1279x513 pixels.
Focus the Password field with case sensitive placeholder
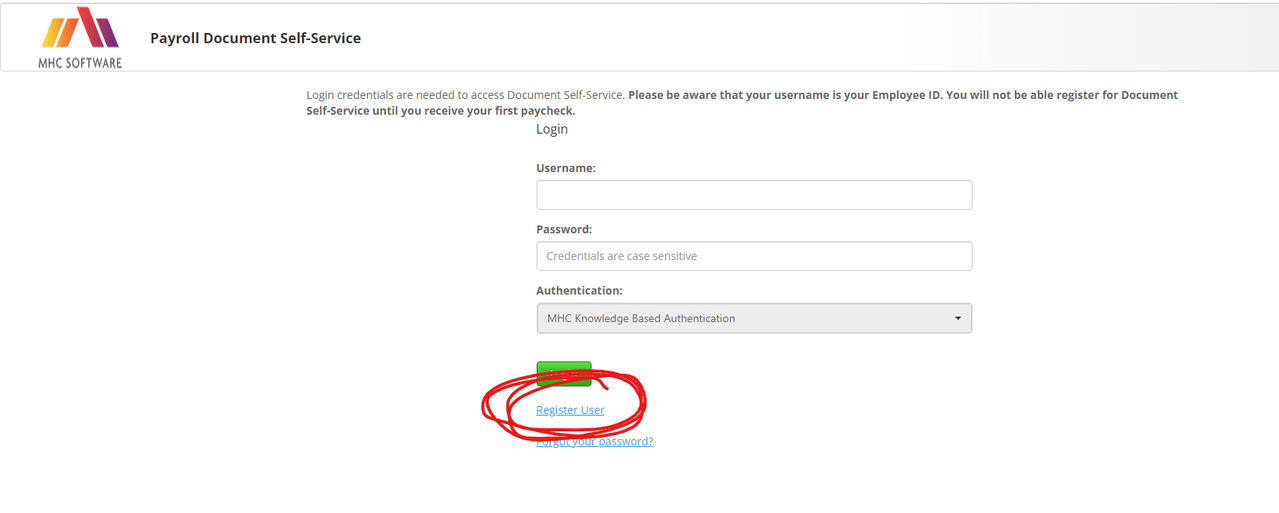754,256
